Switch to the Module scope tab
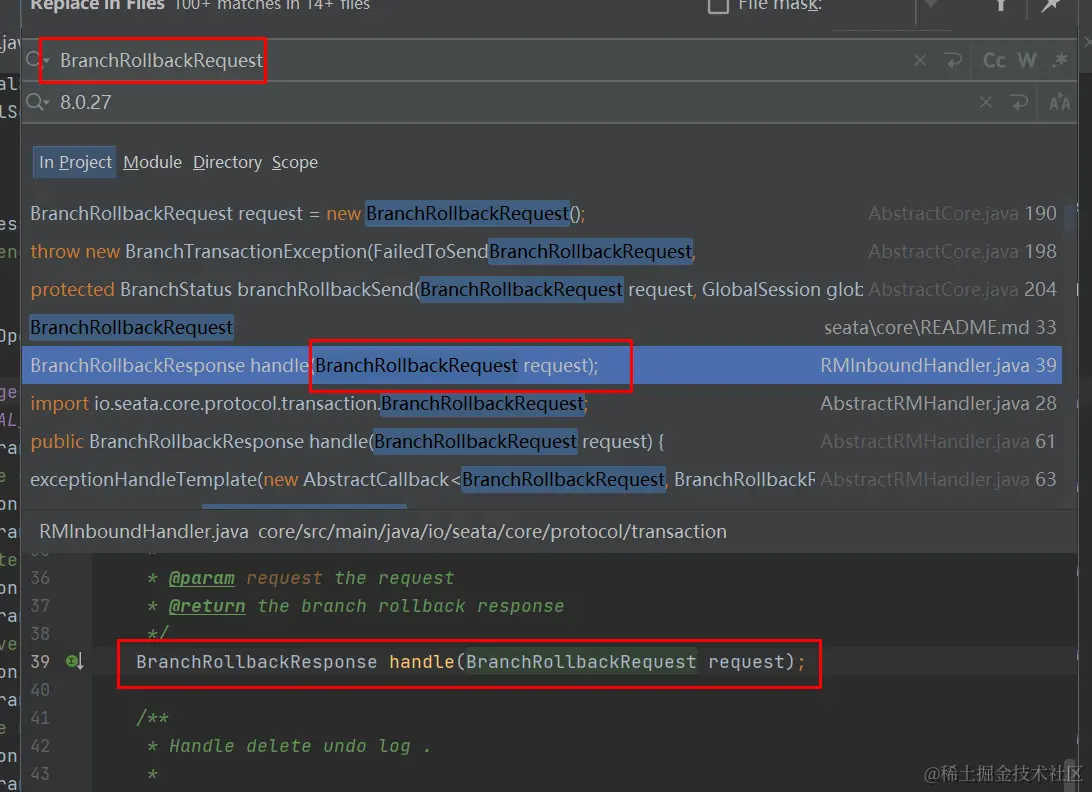Screen dimensions: 1092x792 click(153, 162)
